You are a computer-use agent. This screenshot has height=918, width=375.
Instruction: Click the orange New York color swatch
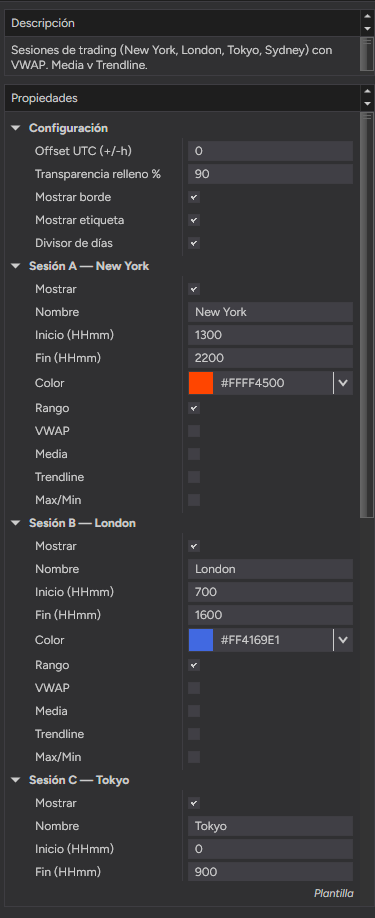(201, 383)
